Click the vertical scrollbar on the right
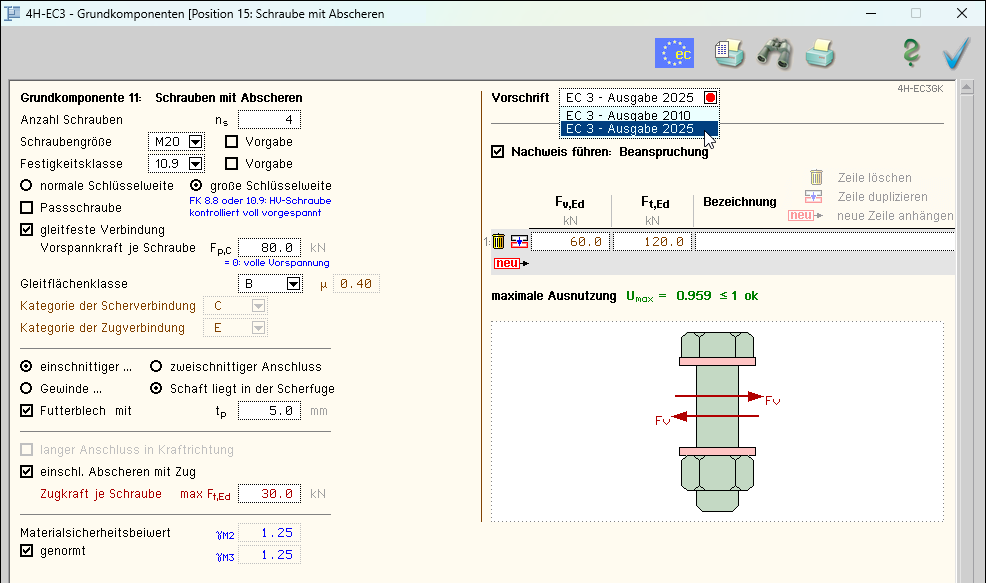 click(966, 330)
